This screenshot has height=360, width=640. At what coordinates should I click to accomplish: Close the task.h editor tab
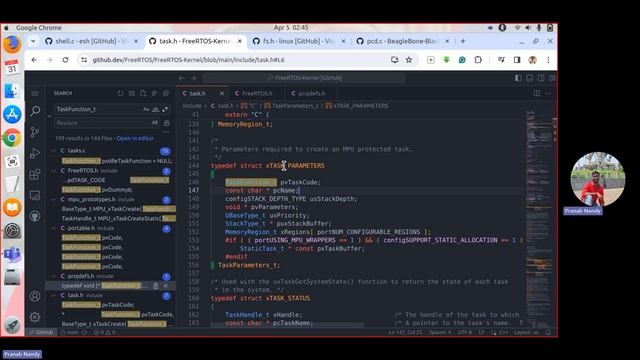222,93
